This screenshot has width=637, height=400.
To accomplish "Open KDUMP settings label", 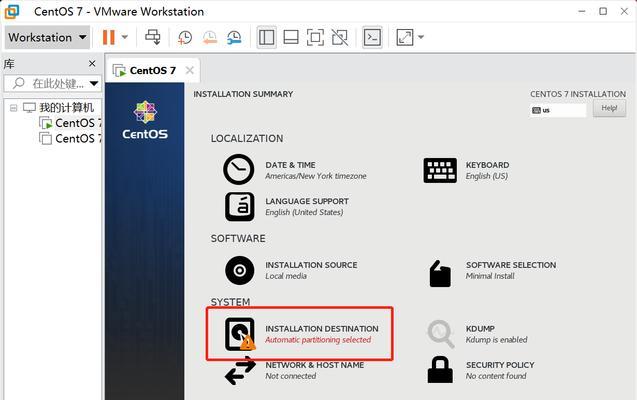I will tap(480, 329).
